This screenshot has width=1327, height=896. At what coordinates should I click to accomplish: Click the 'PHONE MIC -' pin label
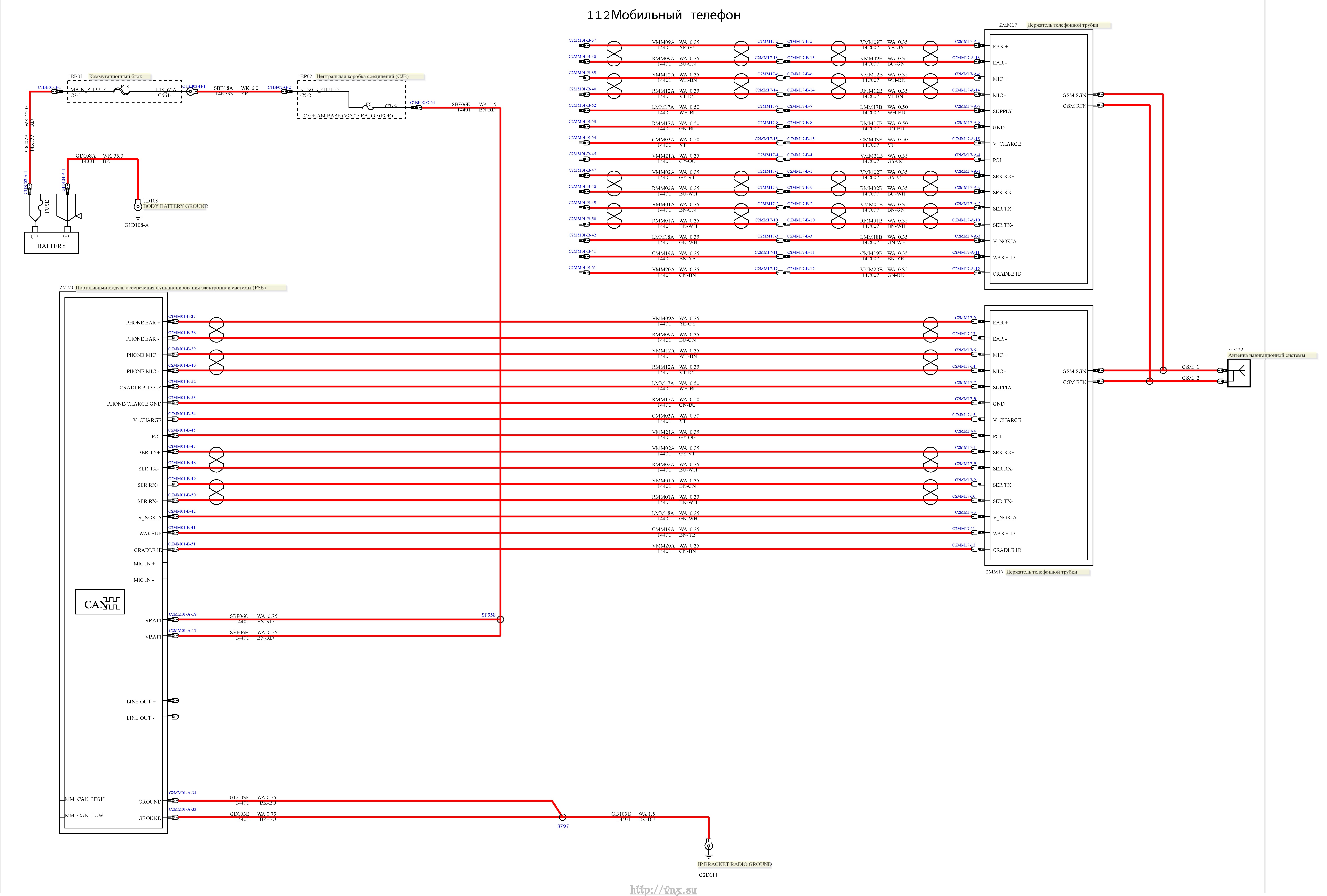143,371
